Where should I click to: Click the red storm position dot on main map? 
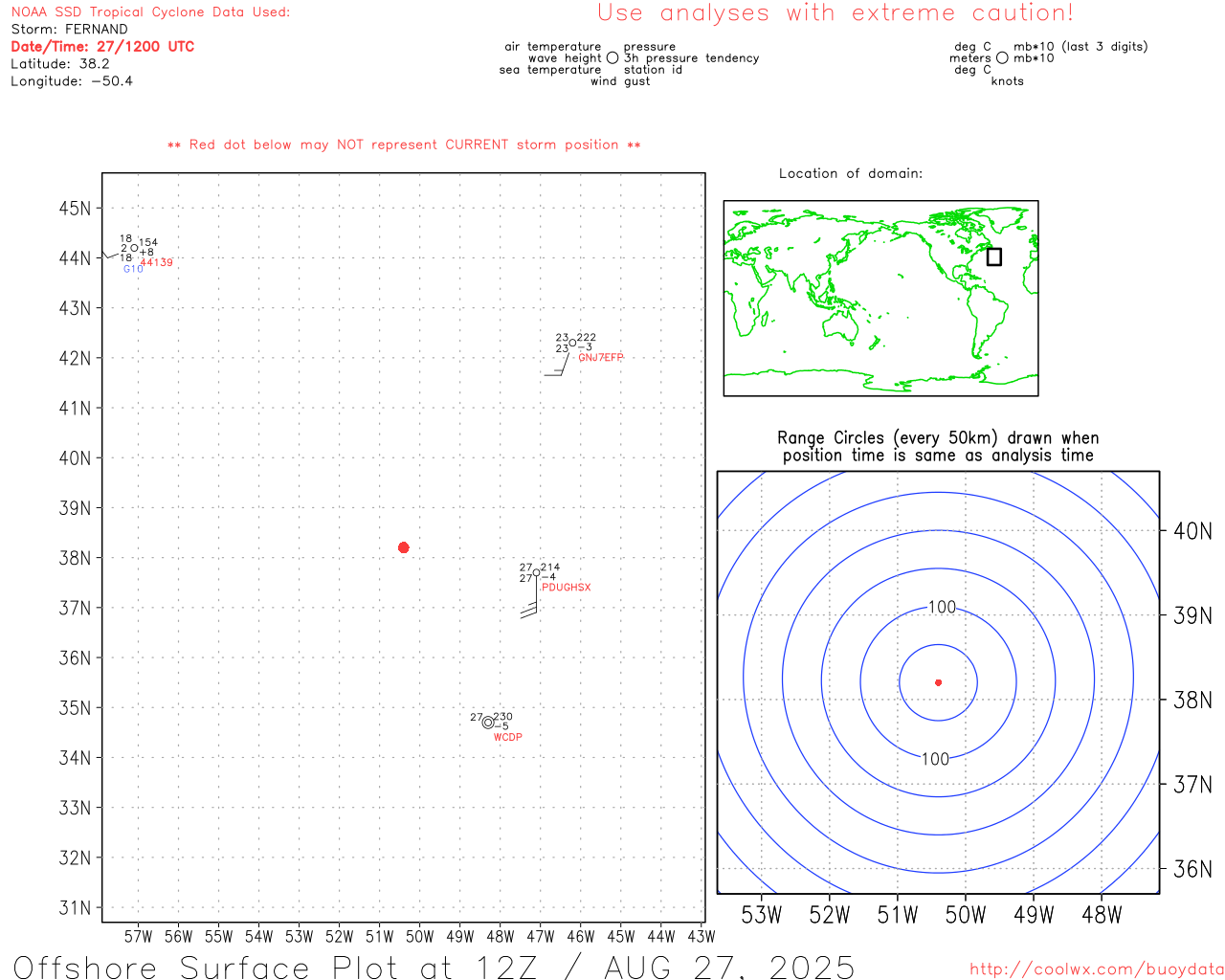403,547
